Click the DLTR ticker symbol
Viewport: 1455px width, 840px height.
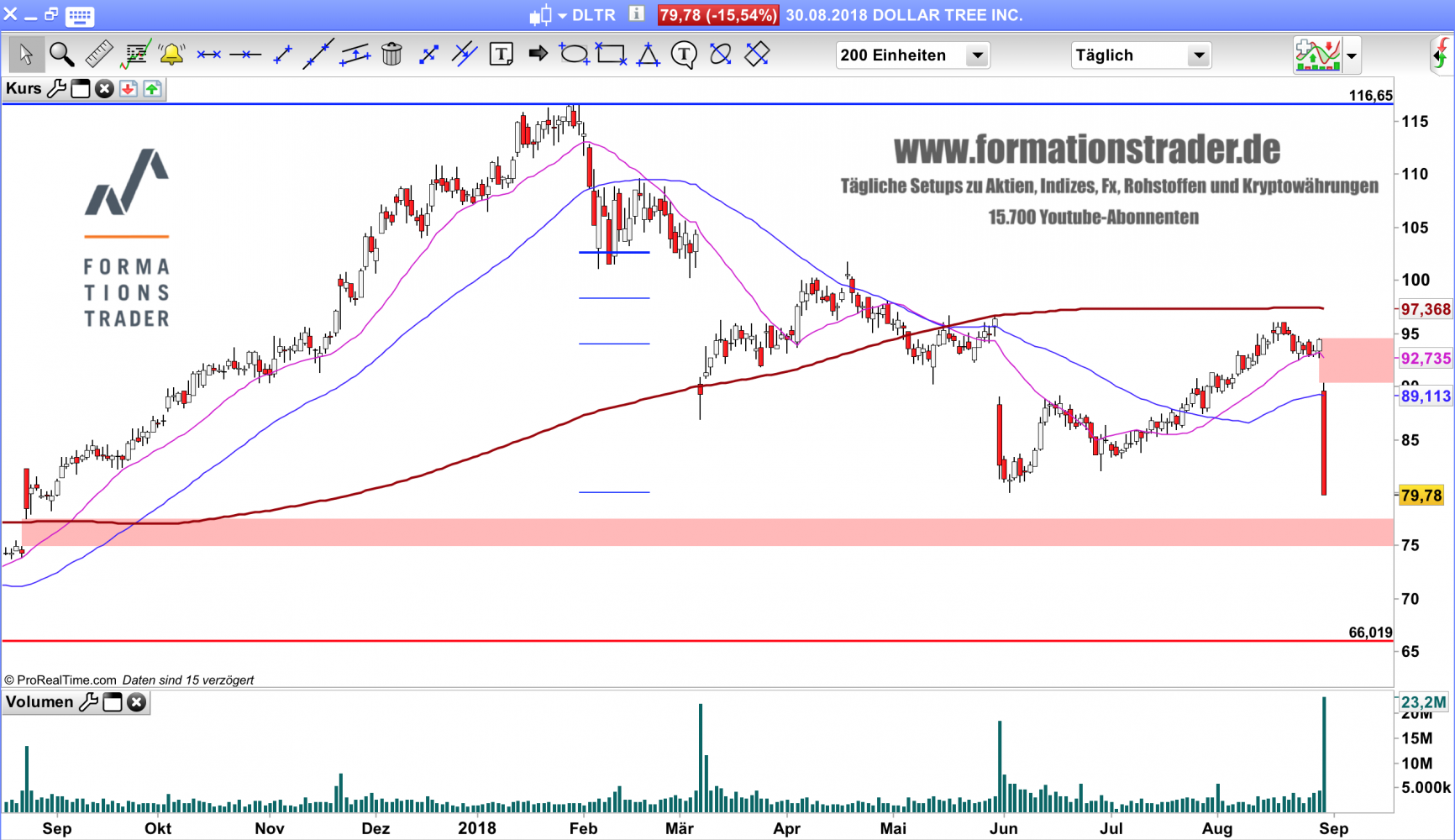(x=594, y=15)
